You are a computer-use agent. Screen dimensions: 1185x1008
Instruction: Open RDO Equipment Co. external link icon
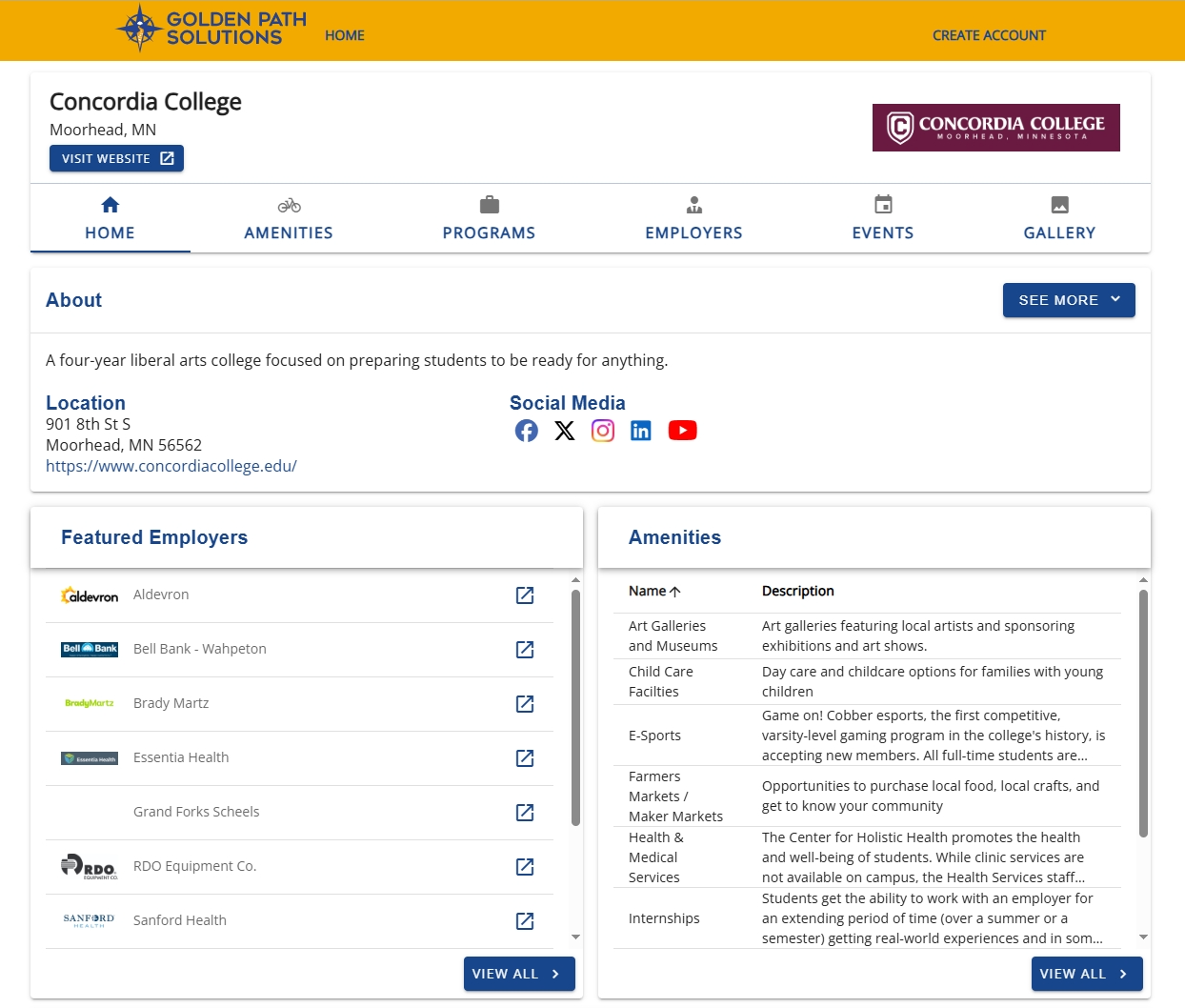[525, 867]
